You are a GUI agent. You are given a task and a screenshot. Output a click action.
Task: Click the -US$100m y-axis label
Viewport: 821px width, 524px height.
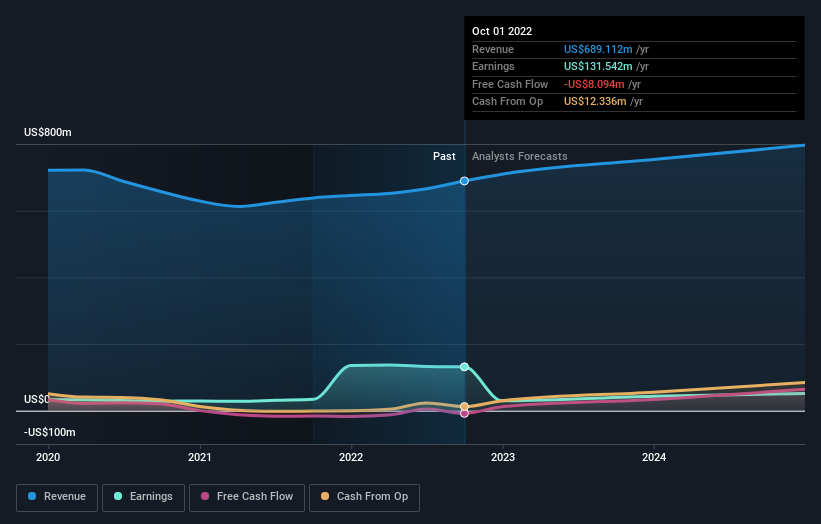coord(50,432)
